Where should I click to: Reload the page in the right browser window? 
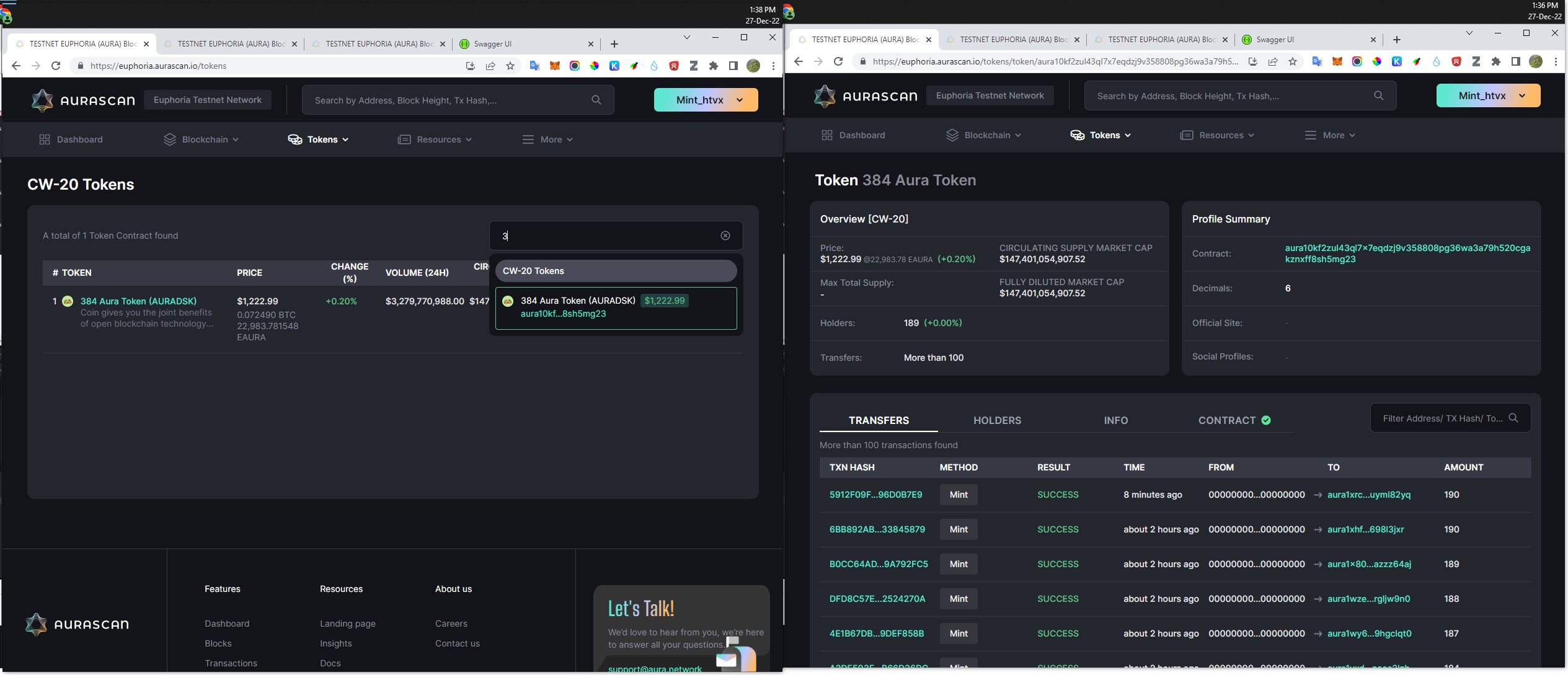pos(838,61)
